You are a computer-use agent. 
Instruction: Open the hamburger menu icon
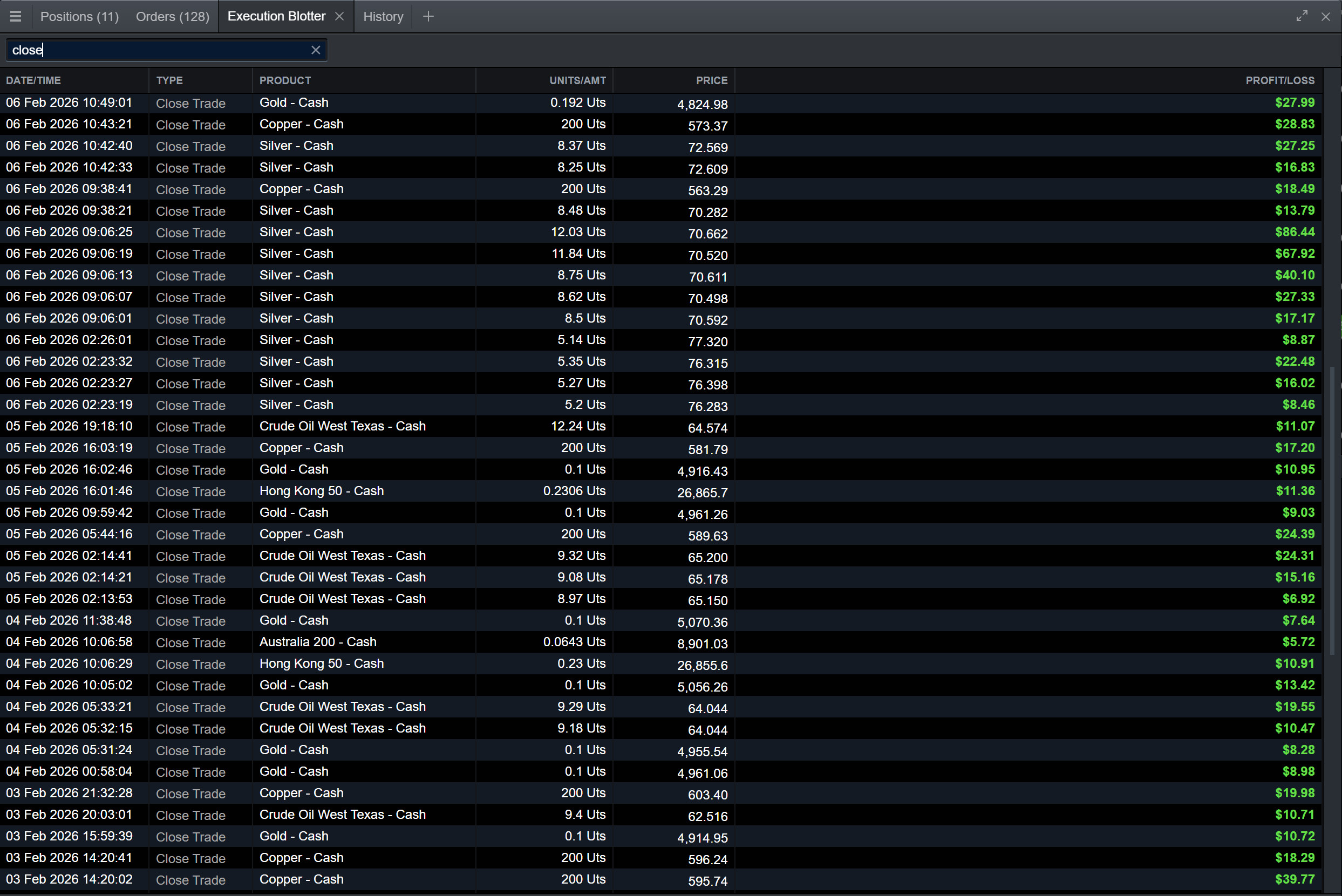point(16,17)
